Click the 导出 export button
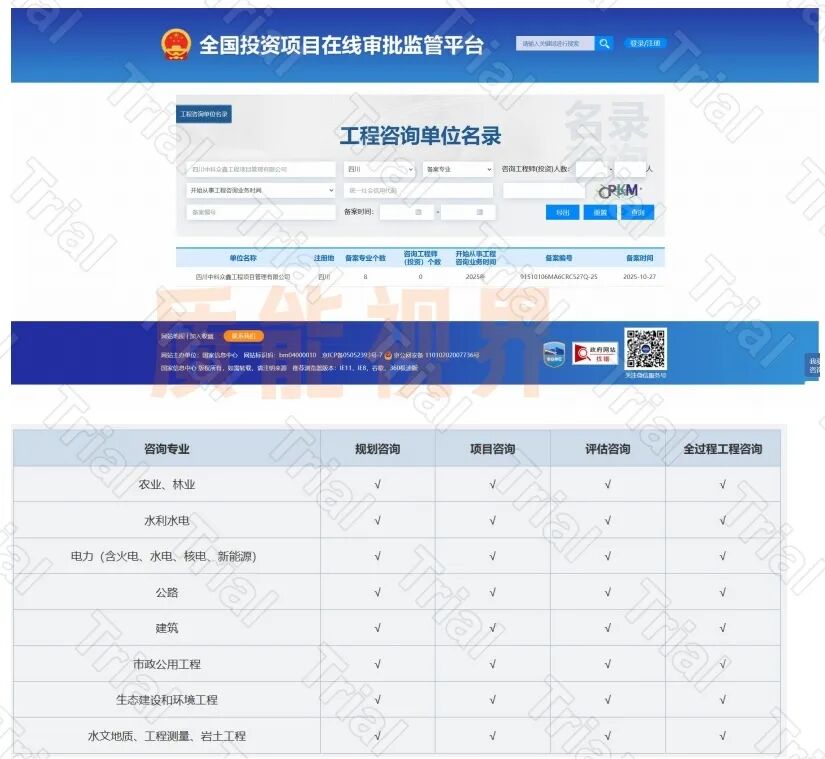This screenshot has height=759, width=825. point(563,212)
